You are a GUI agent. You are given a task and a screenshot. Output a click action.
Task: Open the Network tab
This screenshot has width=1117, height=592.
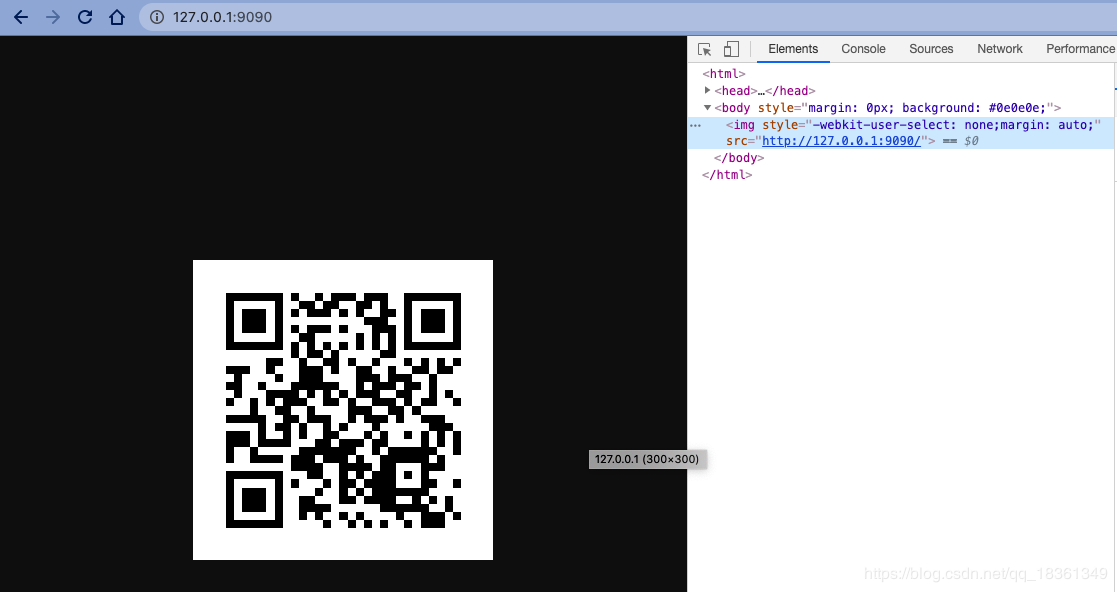click(x=999, y=49)
